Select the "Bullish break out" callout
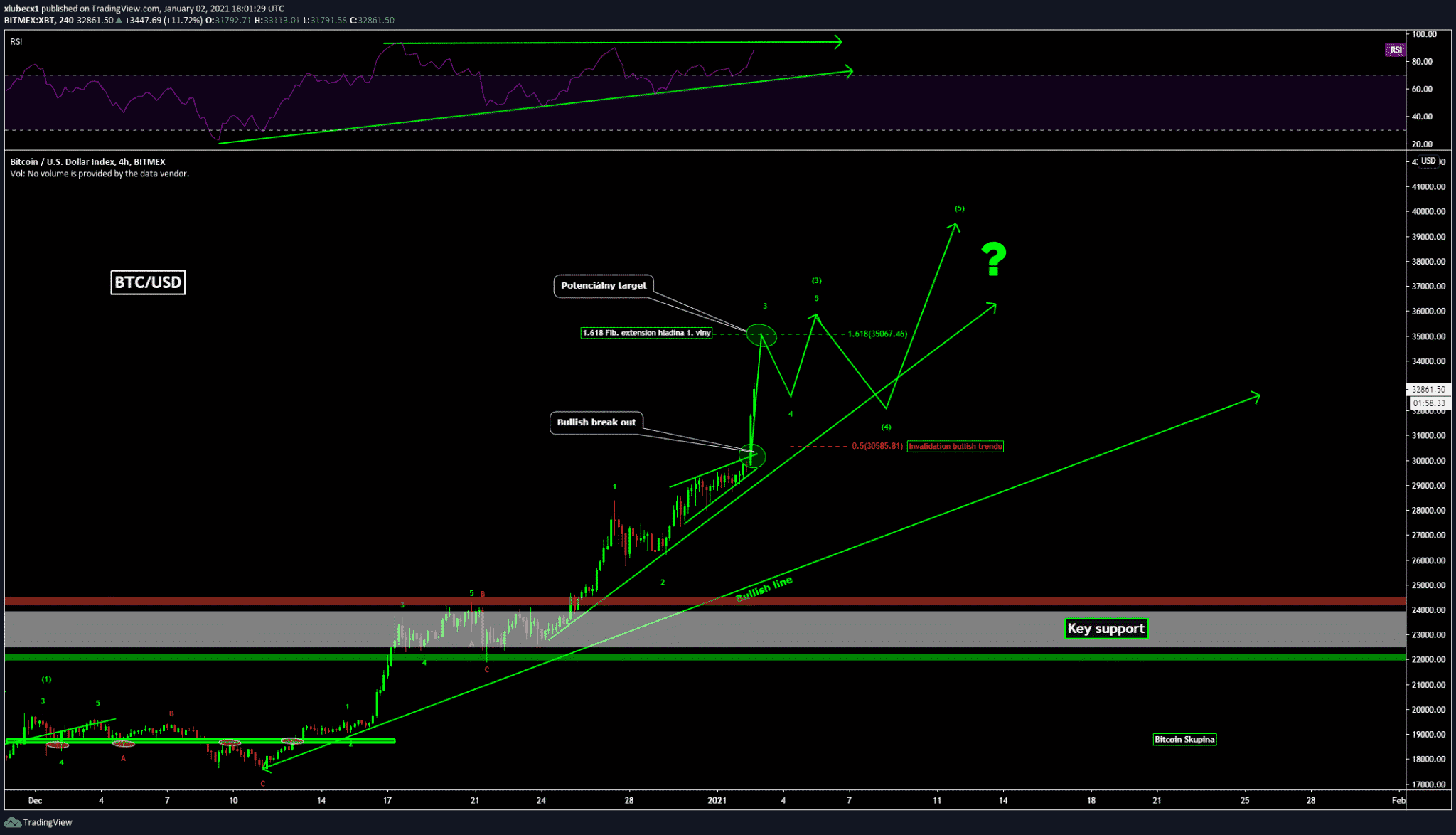The width and height of the screenshot is (1456, 835). tap(596, 422)
